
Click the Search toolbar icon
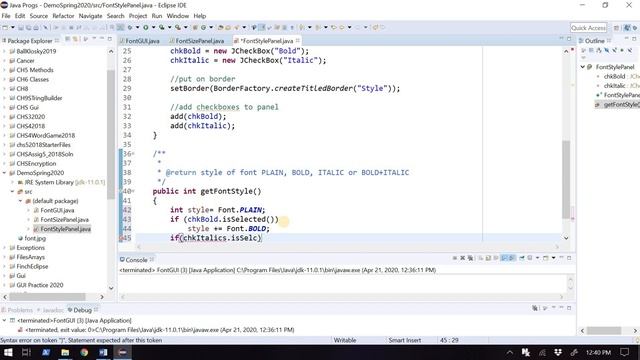click(236, 28)
